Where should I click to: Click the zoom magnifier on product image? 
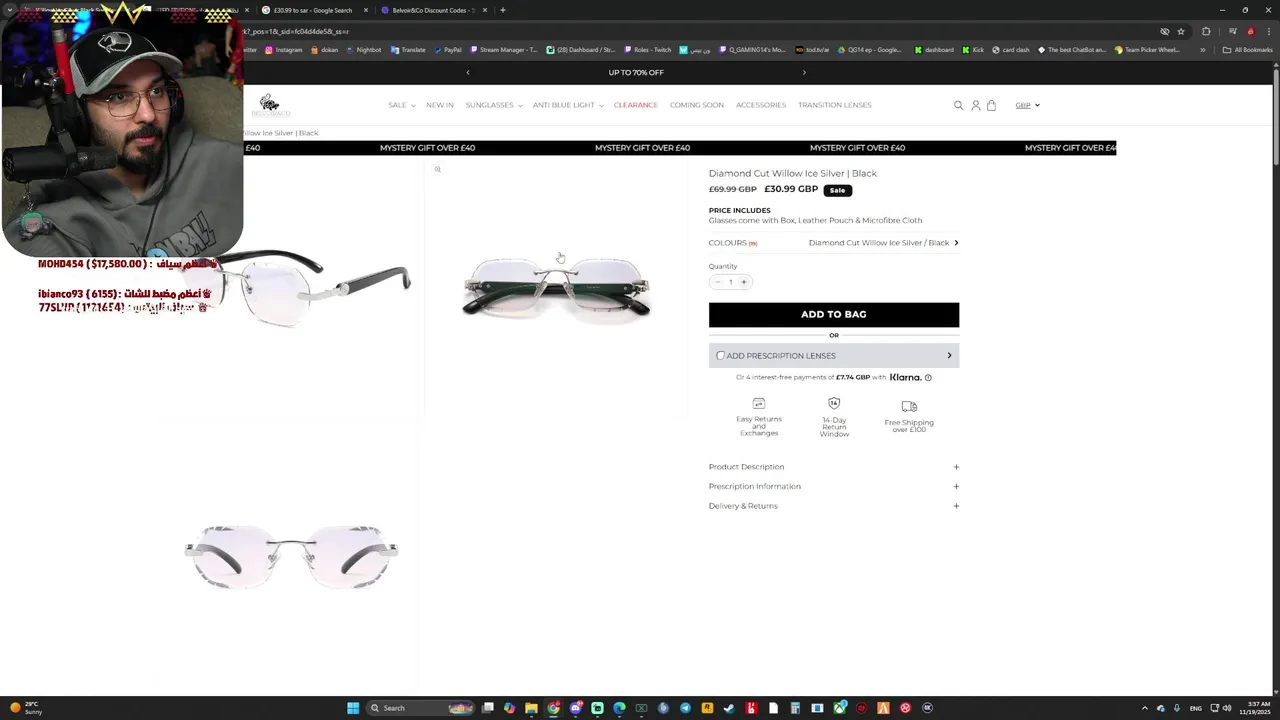(x=437, y=169)
